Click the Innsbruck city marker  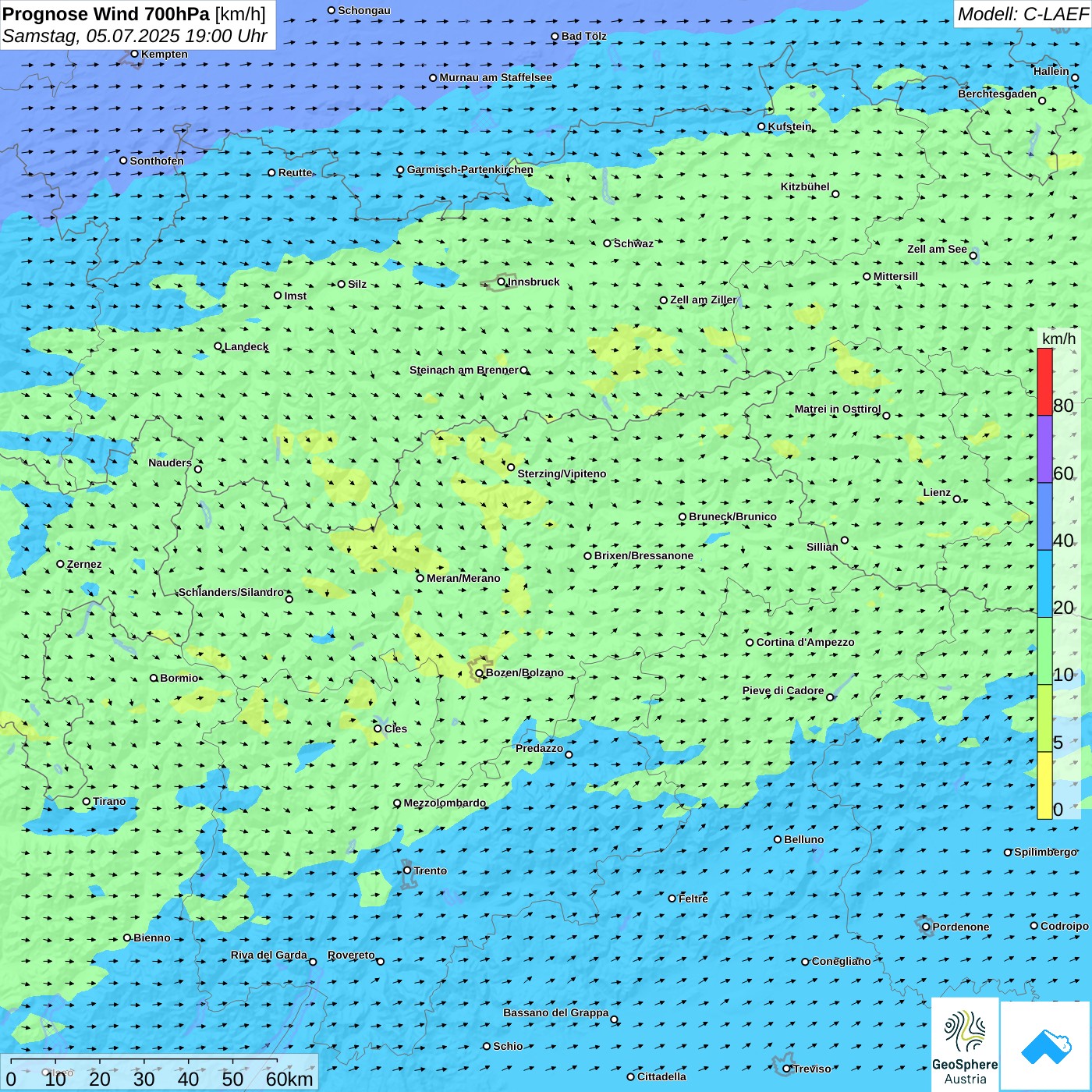(x=502, y=282)
